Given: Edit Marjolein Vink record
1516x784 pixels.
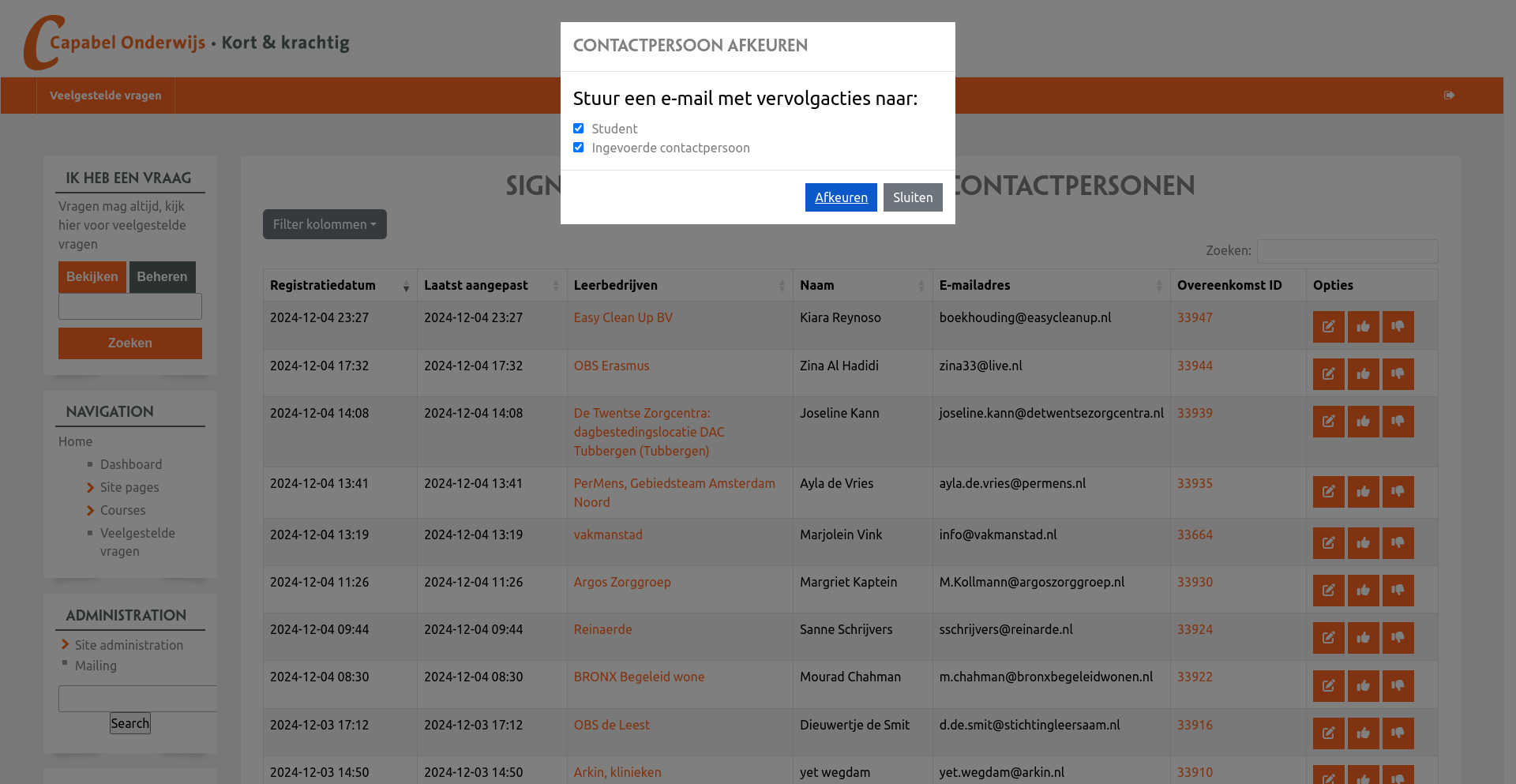Looking at the screenshot, I should [1328, 543].
